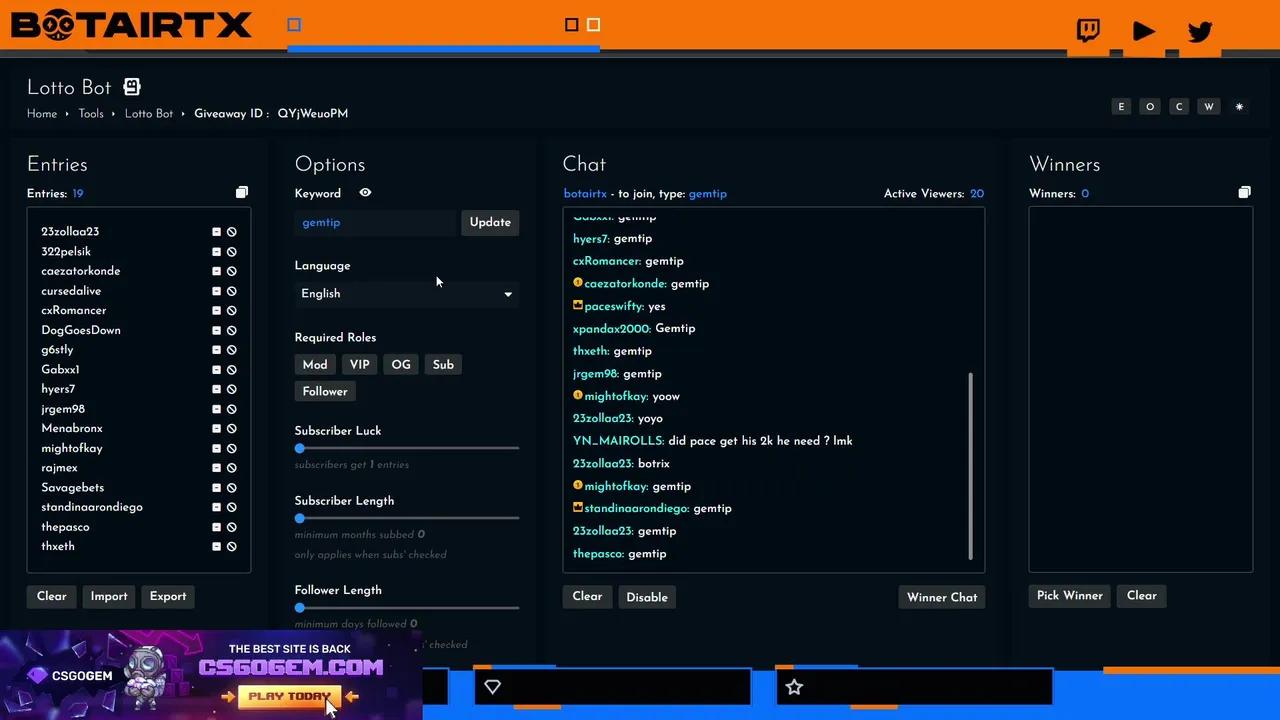Ban mightofkay using the block icon
Viewport: 1280px width, 720px height.
point(232,448)
